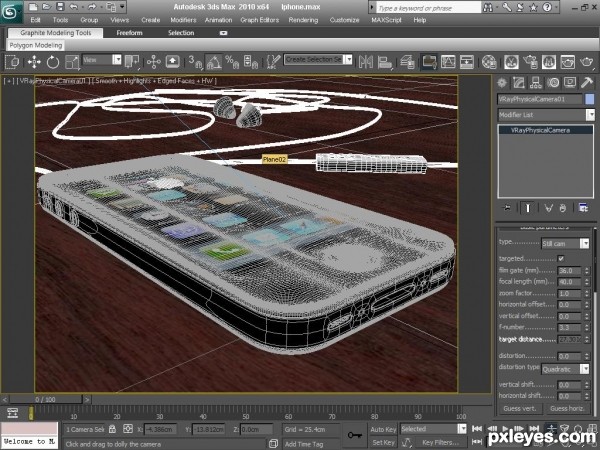Click the Render Production teapot icon
The height and width of the screenshot is (450, 600).
click(x=586, y=62)
